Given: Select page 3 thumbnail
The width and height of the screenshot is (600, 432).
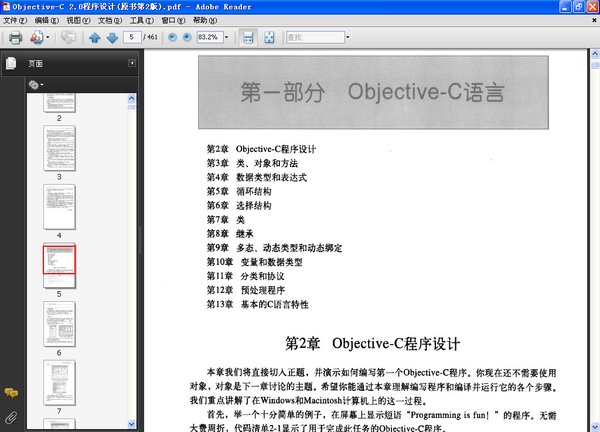Looking at the screenshot, I should (x=59, y=148).
